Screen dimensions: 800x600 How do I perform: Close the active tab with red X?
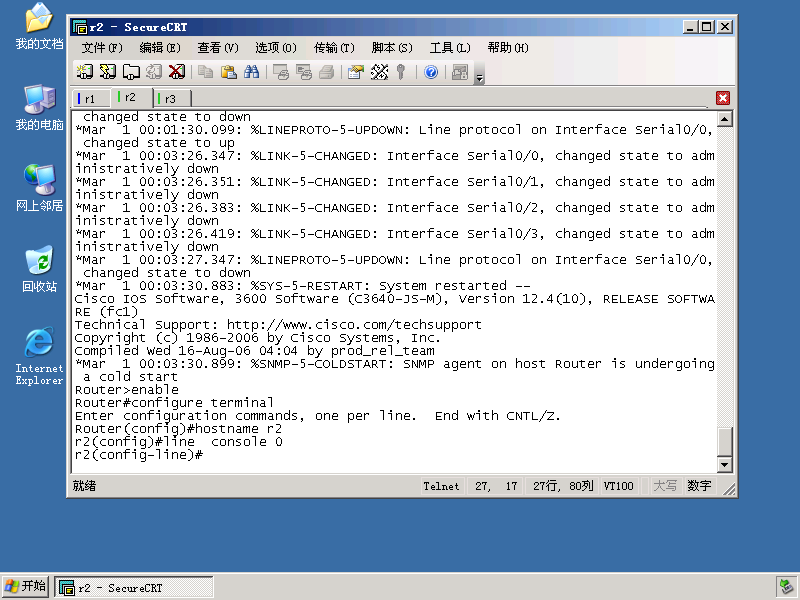(723, 98)
